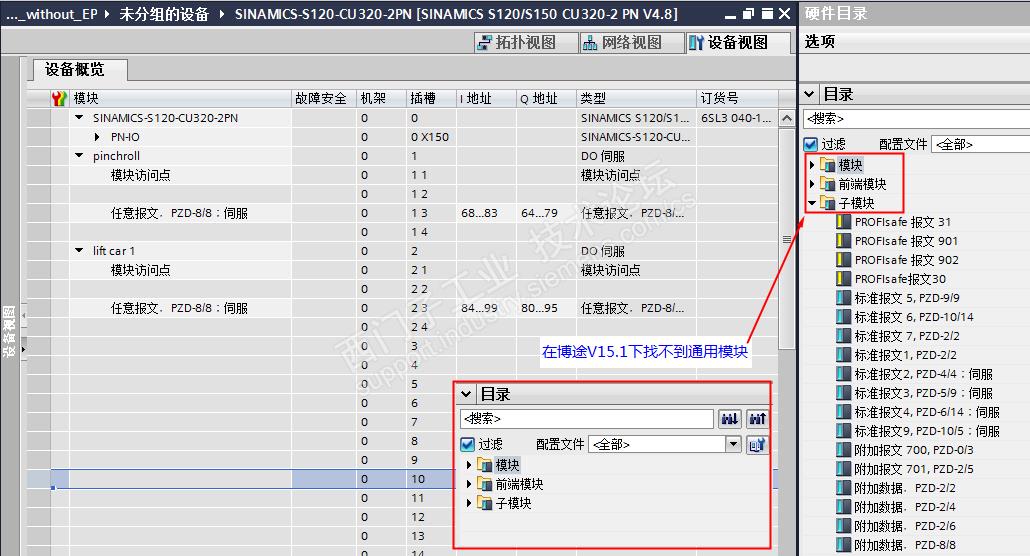Click the device icon on the 设备视图 tab
The width and height of the screenshot is (1030, 556).
(x=696, y=43)
